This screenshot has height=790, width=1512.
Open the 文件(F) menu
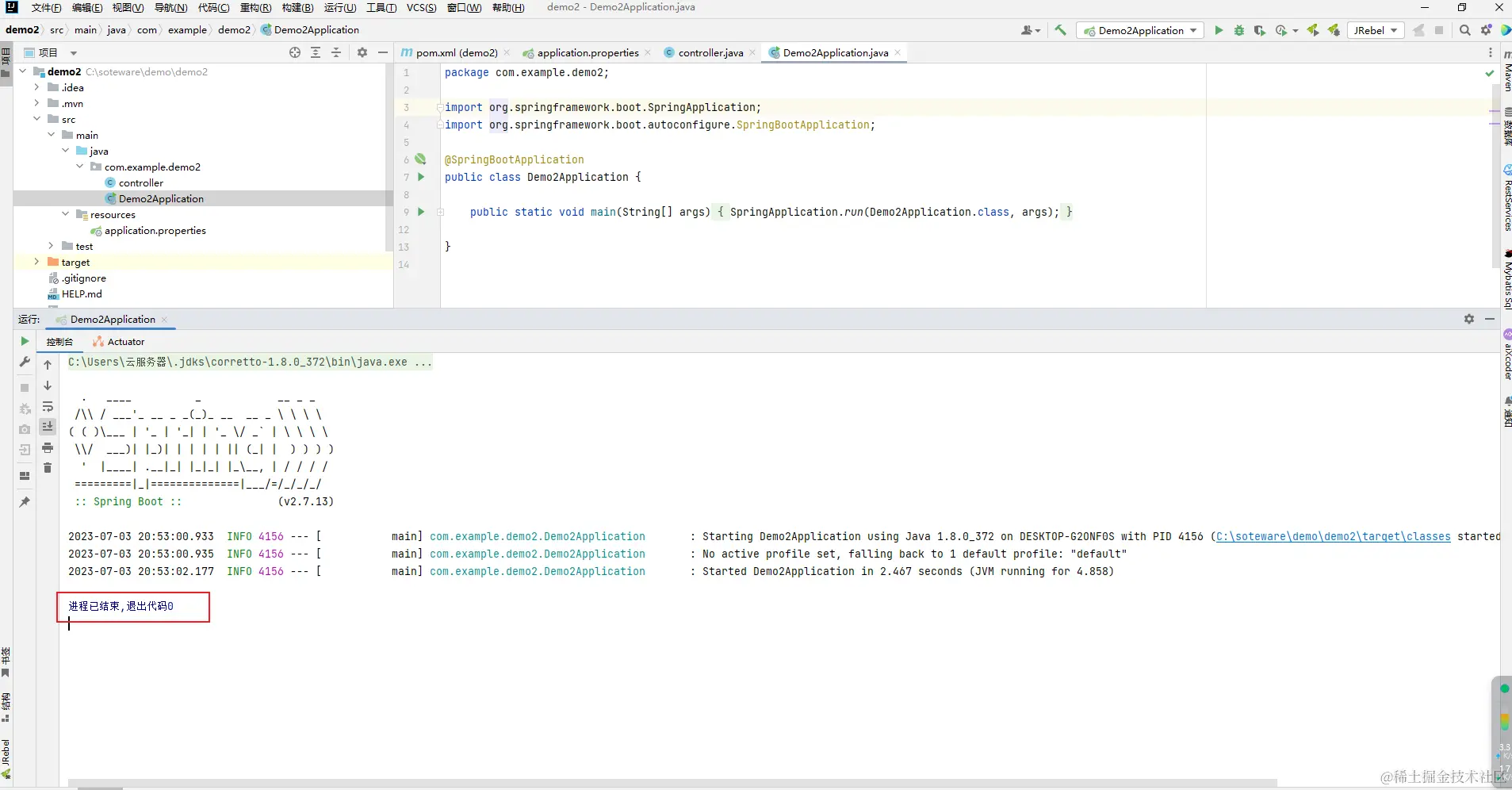point(46,7)
